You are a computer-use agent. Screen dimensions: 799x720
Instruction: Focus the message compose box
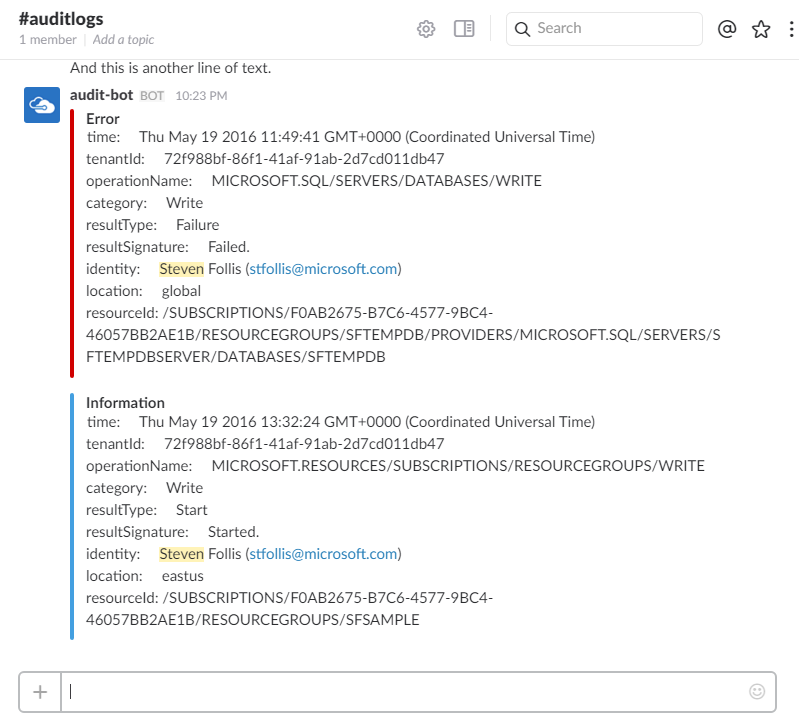(407, 691)
